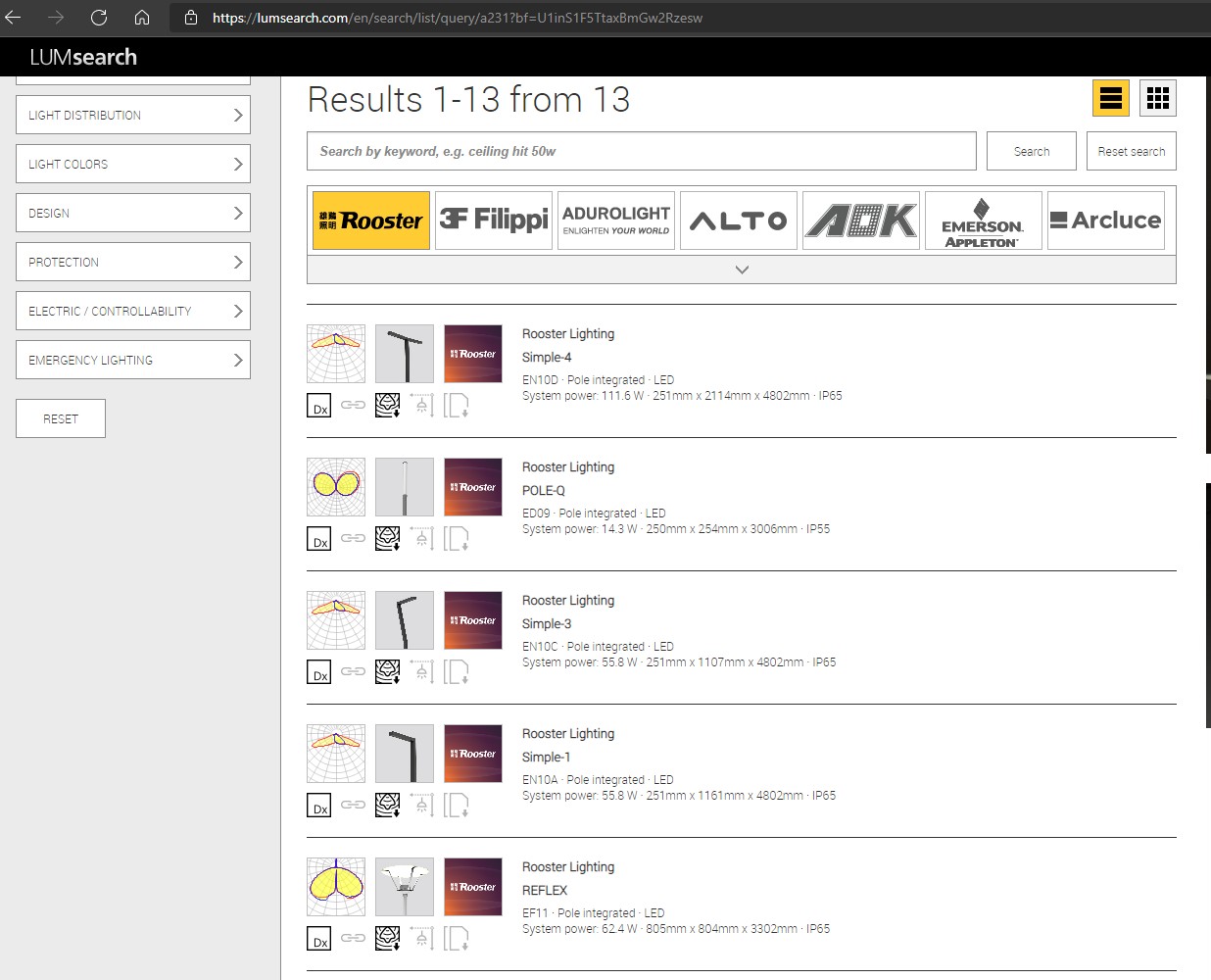Open the POLE-Q product link

pyautogui.click(x=544, y=491)
